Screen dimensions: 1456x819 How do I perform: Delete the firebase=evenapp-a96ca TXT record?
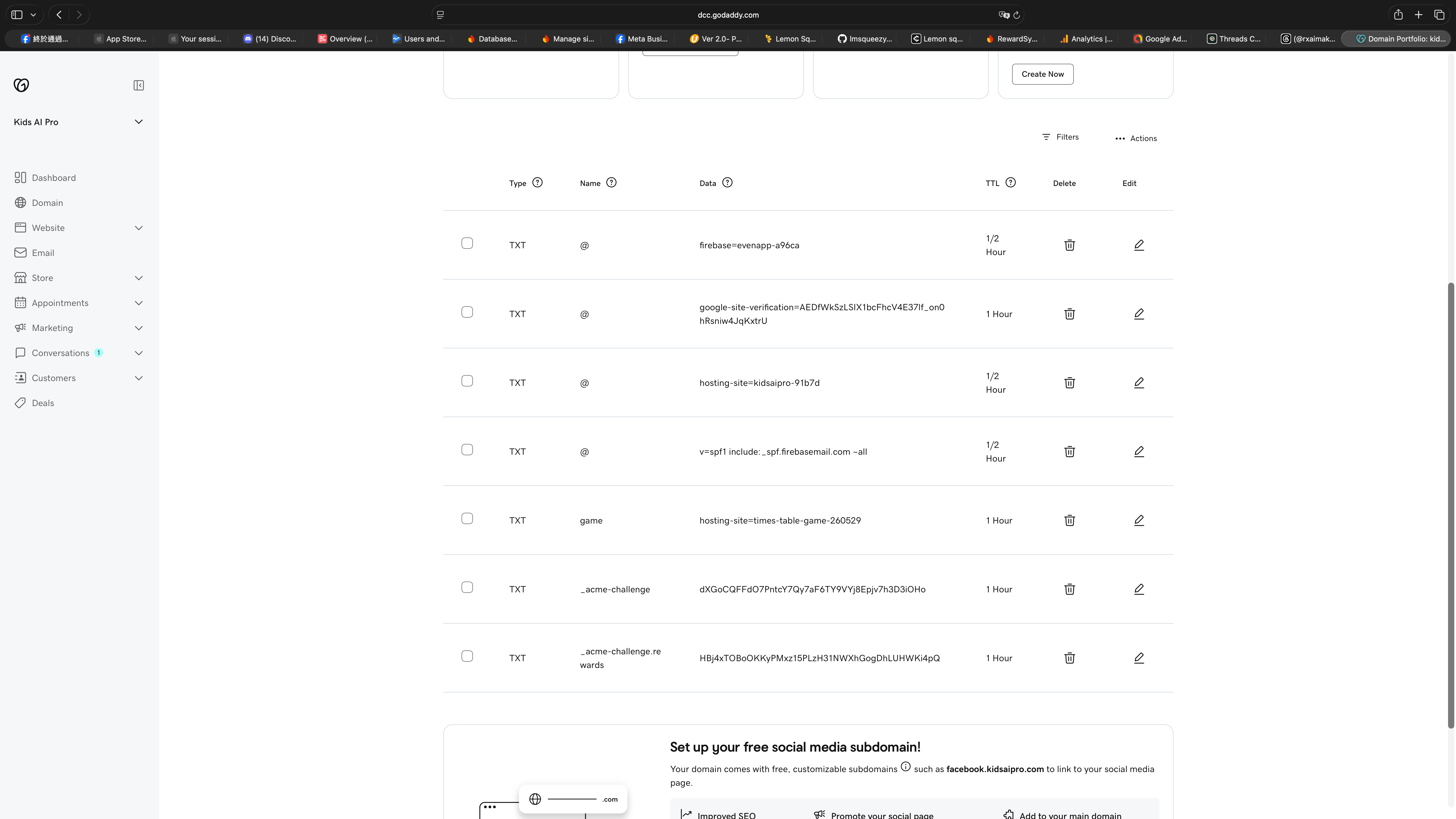(1069, 245)
